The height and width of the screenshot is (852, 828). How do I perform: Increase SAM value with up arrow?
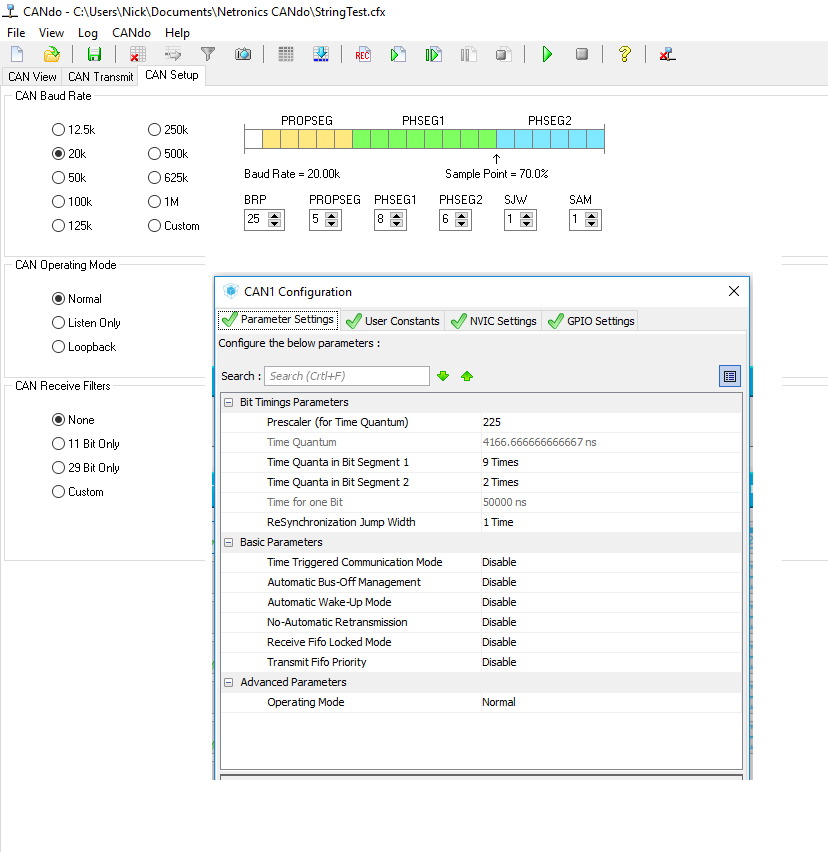592,216
